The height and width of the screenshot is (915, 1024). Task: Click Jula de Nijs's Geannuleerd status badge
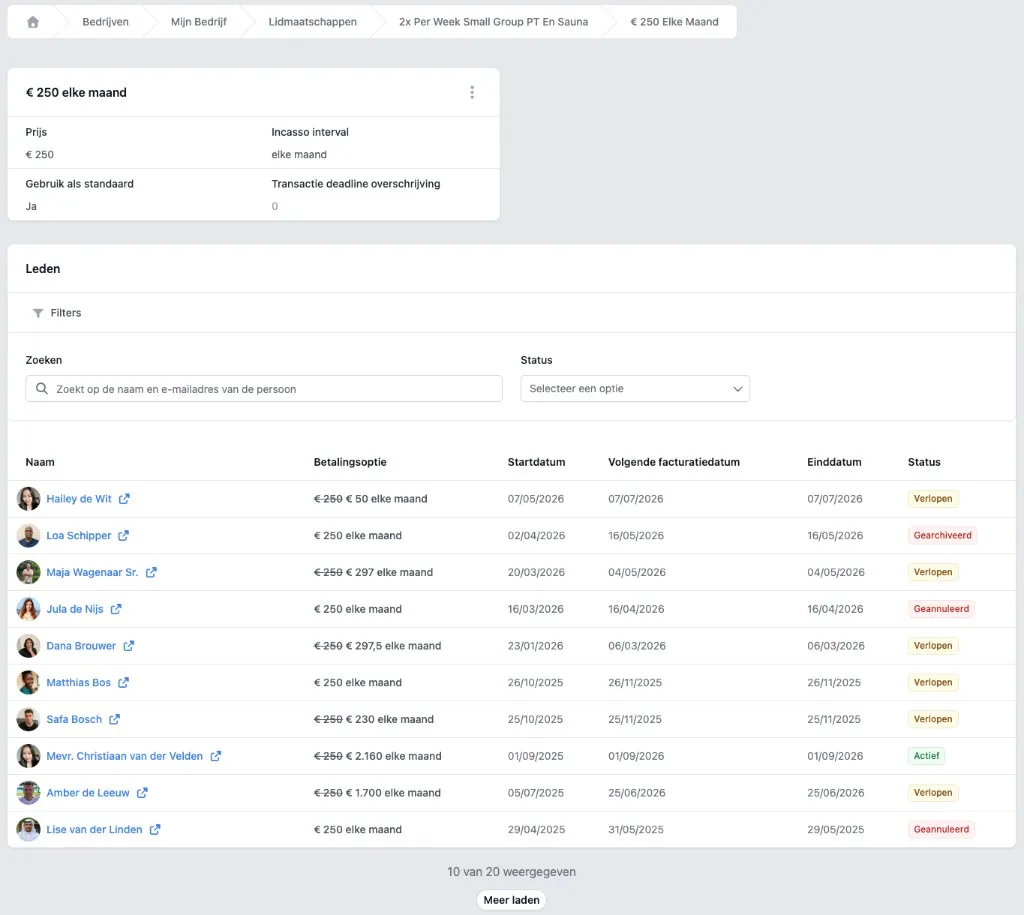point(941,609)
